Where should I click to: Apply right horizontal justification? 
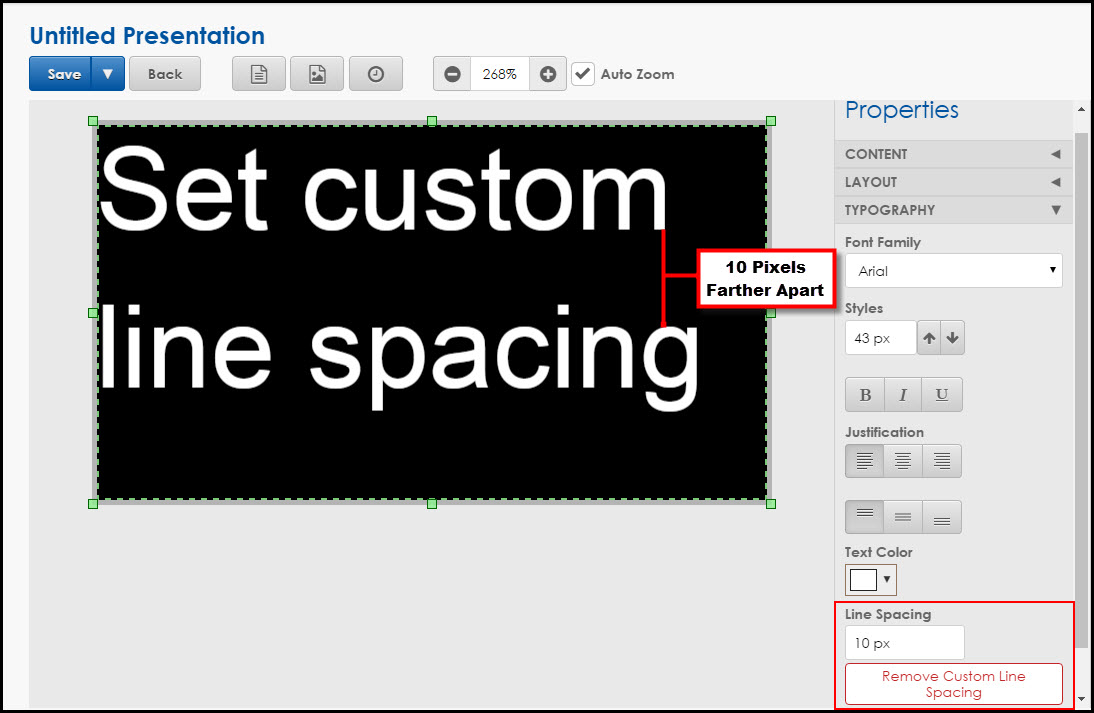click(941, 461)
